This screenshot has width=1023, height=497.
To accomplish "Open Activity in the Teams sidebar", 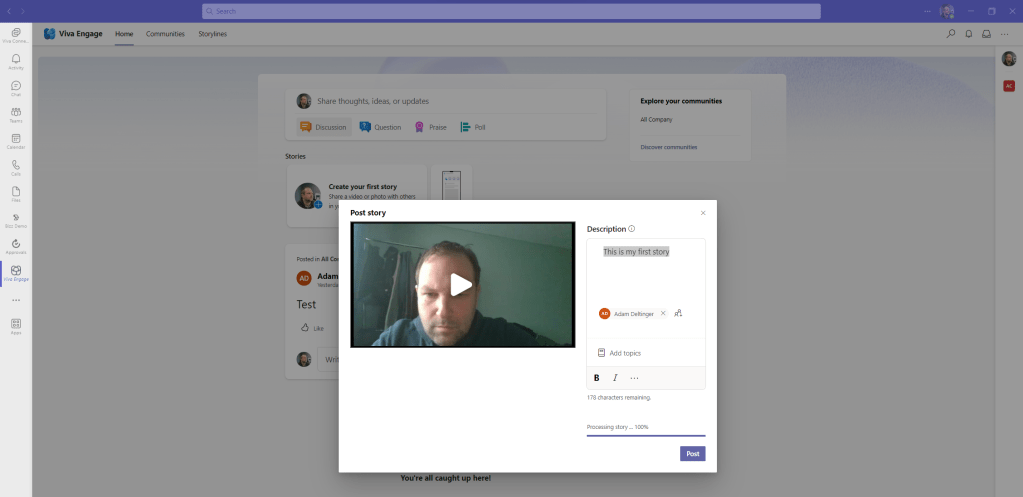I will [16, 62].
